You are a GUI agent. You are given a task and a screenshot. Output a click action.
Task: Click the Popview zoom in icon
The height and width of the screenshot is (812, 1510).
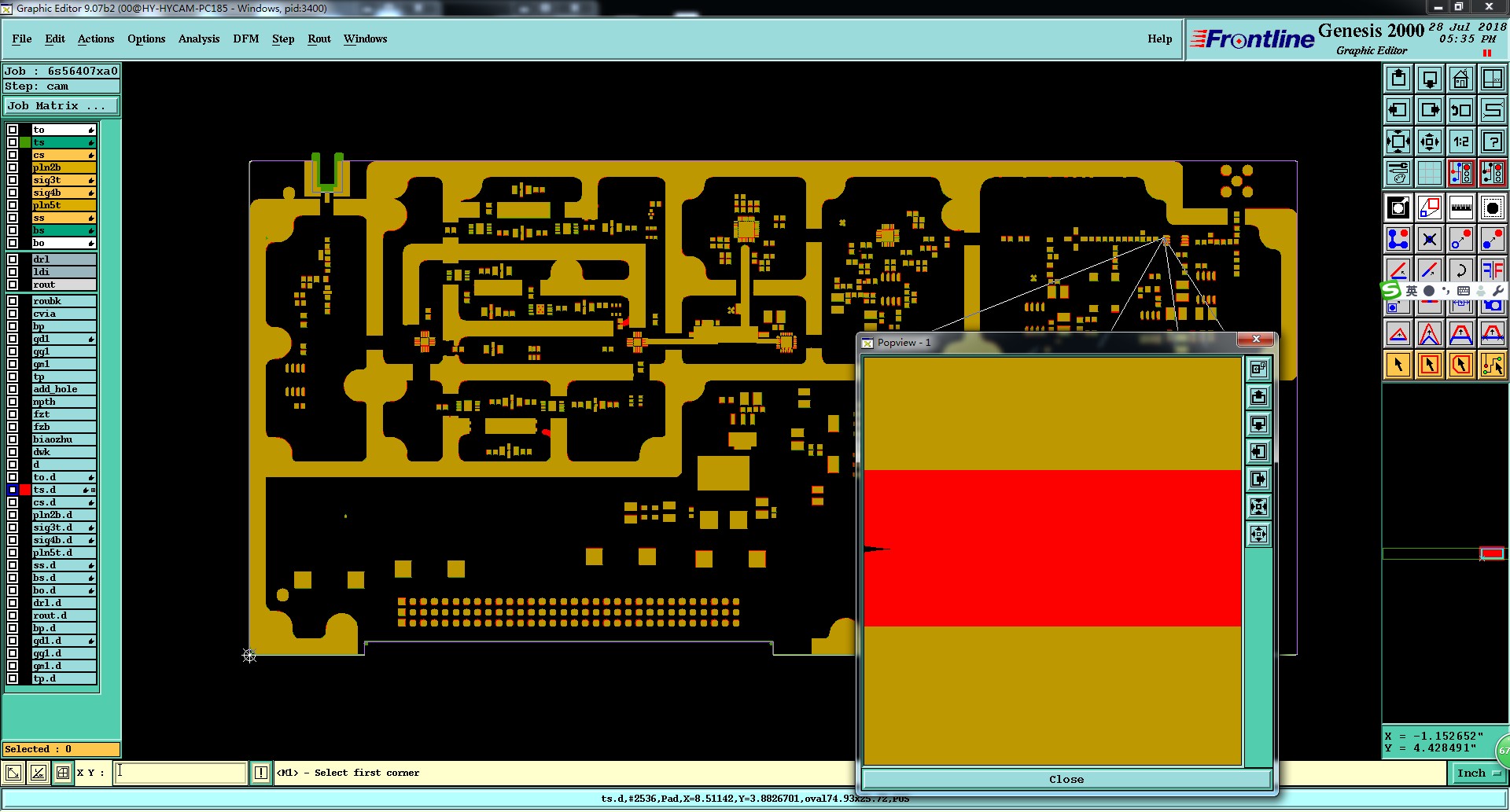coord(1259,507)
